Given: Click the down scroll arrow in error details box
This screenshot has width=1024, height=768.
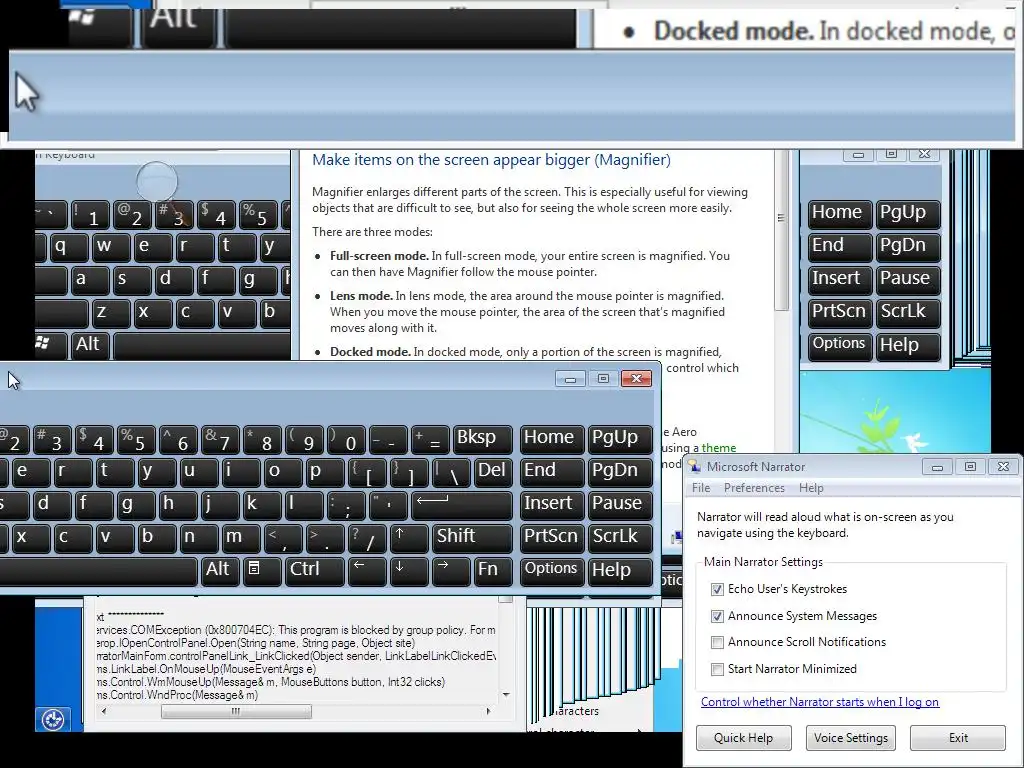Looking at the screenshot, I should pos(505,695).
